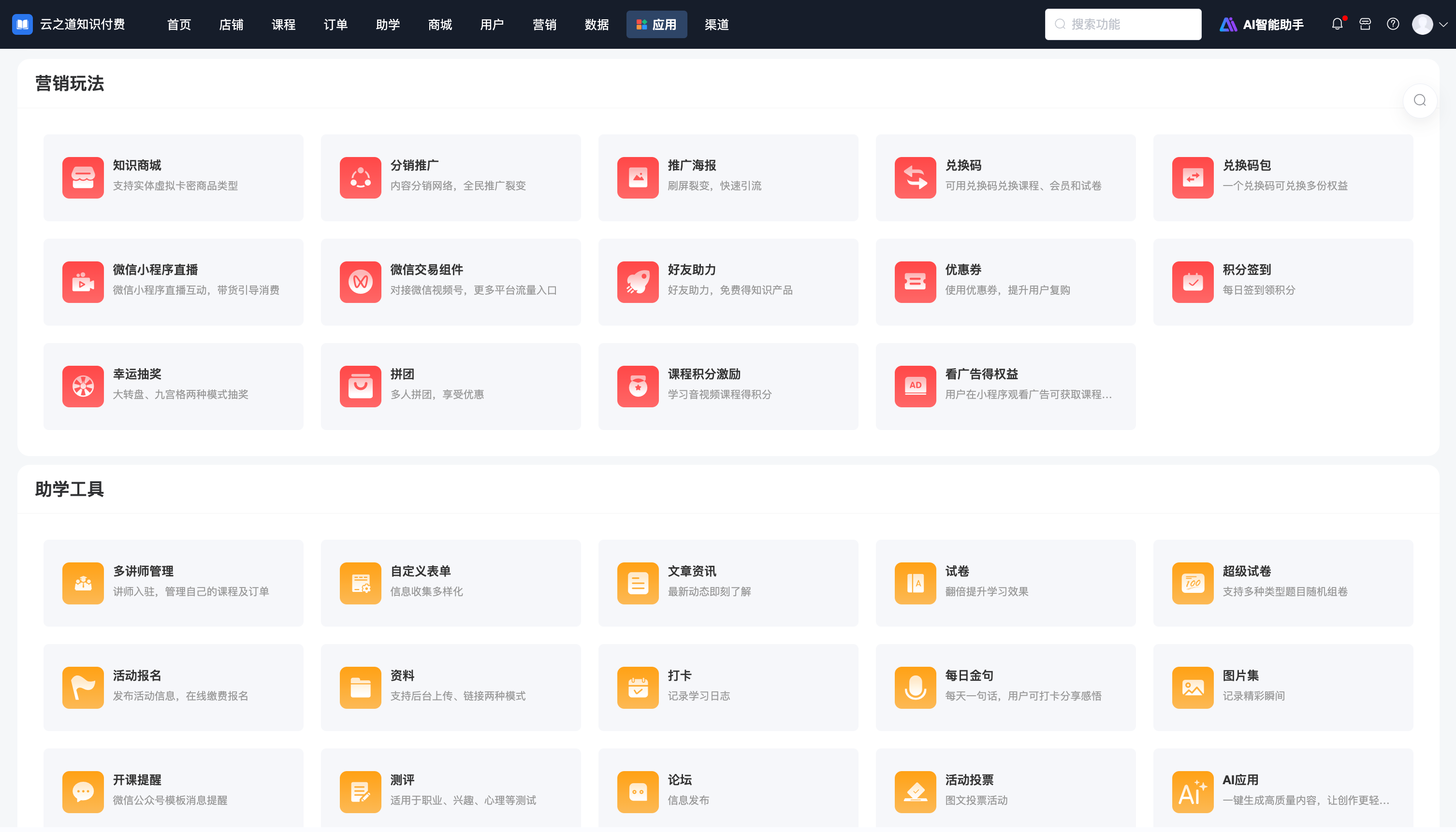Image resolution: width=1456 pixels, height=832 pixels.
Task: Select the 应用 menu tab
Action: (656, 25)
